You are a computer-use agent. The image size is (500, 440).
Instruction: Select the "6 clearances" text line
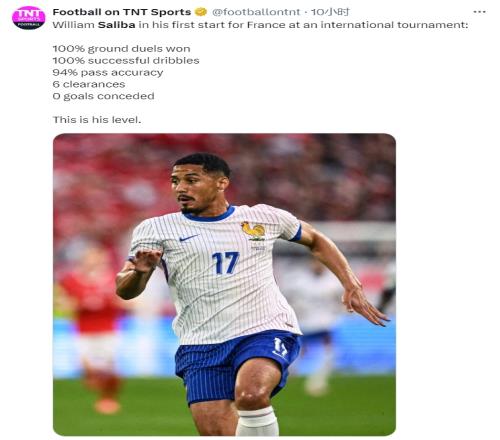[89, 84]
